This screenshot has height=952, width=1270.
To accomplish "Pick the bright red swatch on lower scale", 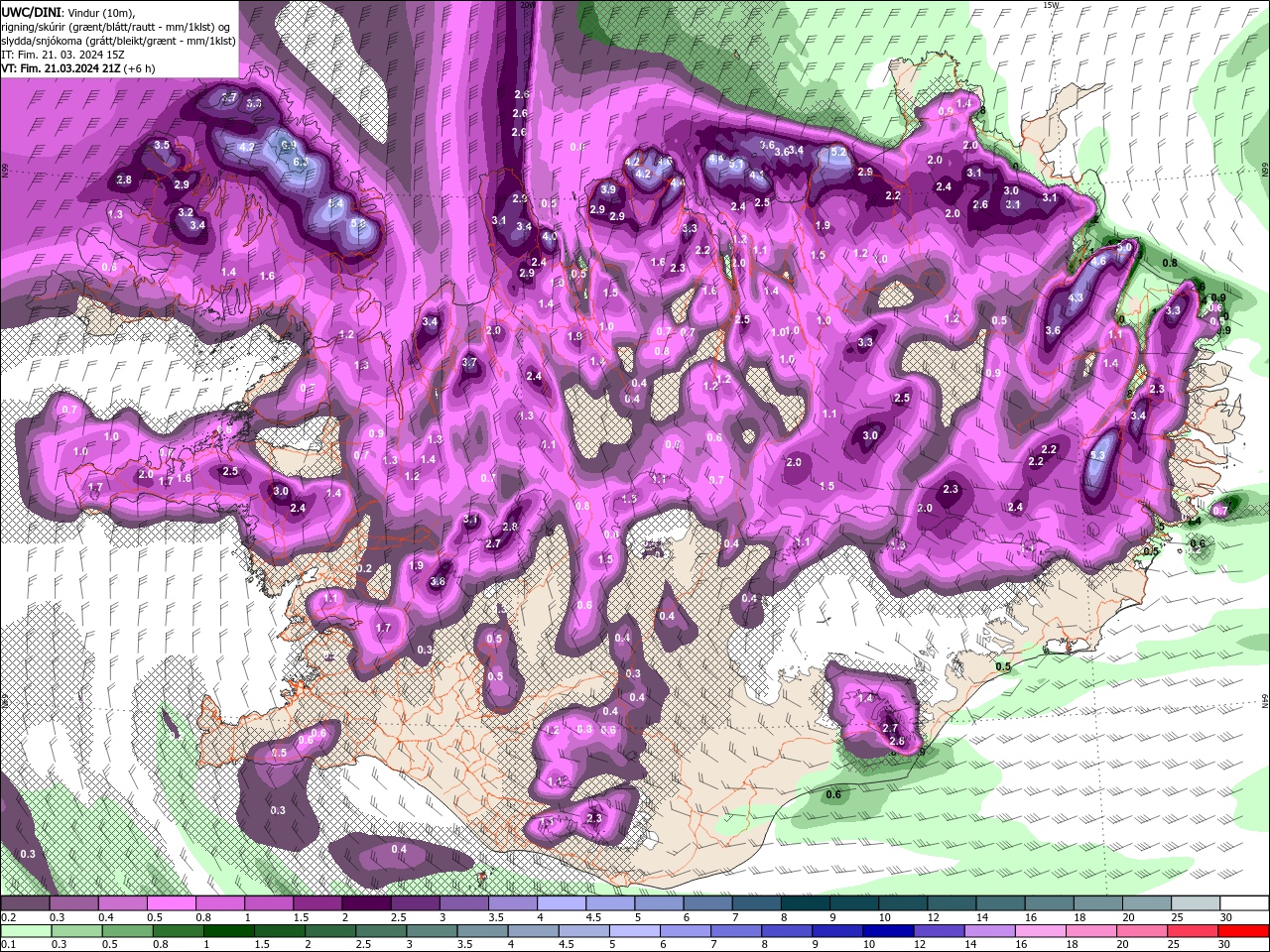I will coord(1243,931).
